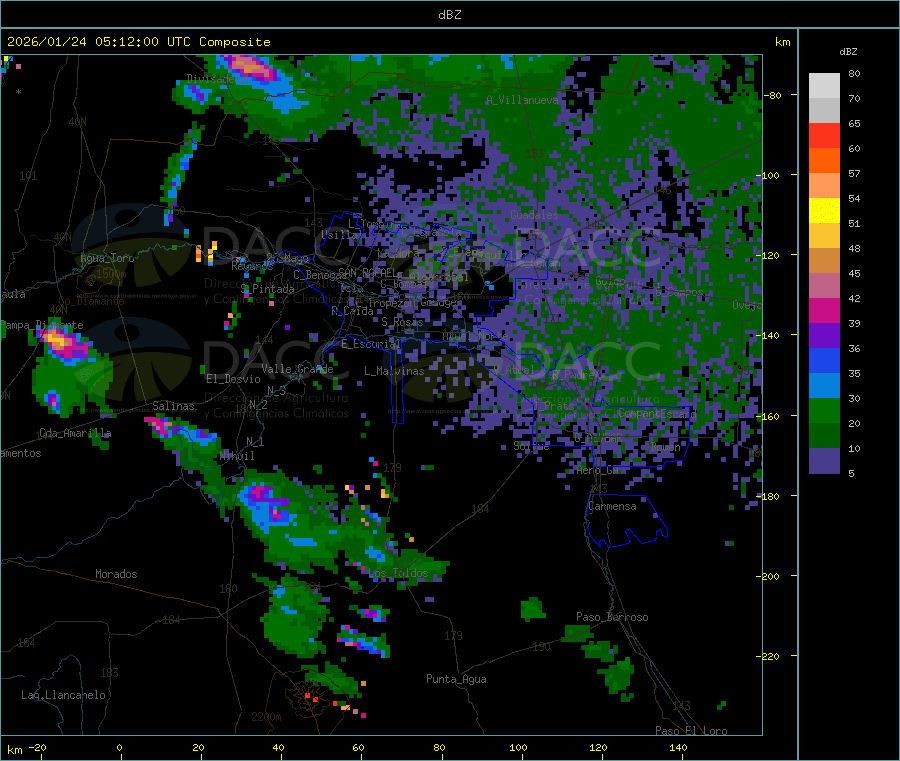Click the 'Cda_Amarilla' map label
This screenshot has height=761, width=900.
pyautogui.click(x=75, y=433)
